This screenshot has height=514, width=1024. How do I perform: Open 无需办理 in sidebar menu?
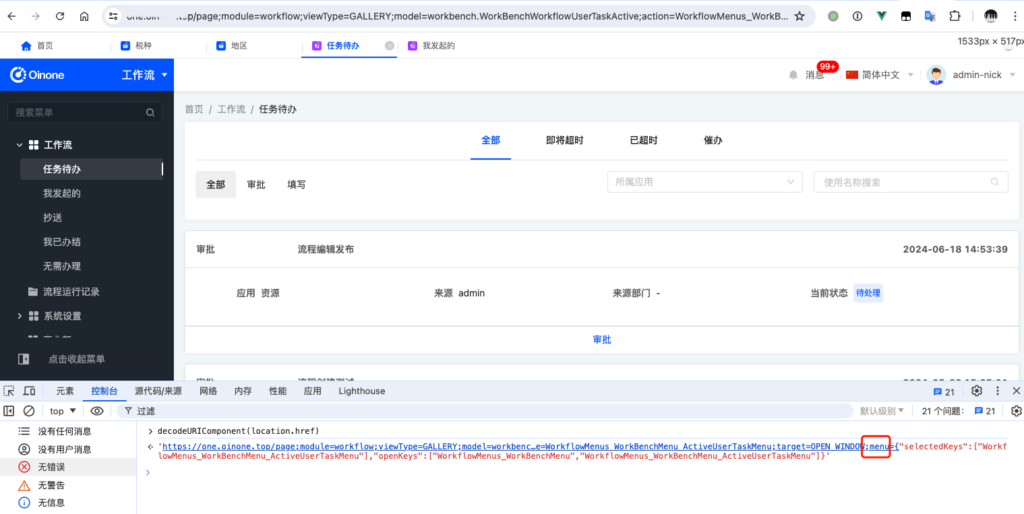point(62,266)
